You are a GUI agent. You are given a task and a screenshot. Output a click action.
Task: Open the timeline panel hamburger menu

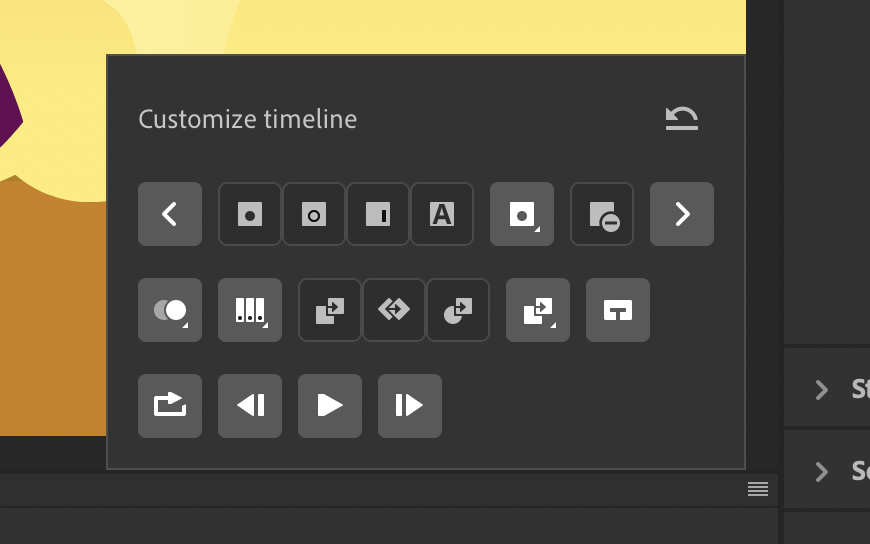click(x=758, y=488)
